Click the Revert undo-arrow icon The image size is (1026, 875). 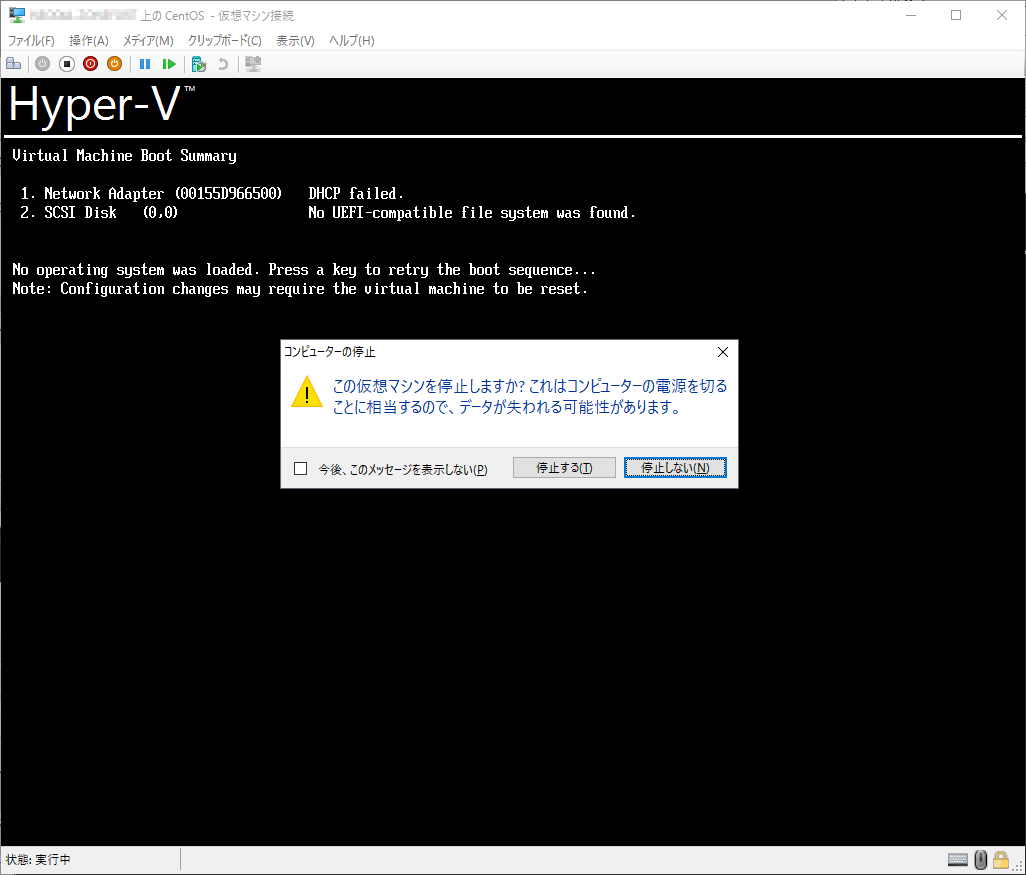coord(223,64)
